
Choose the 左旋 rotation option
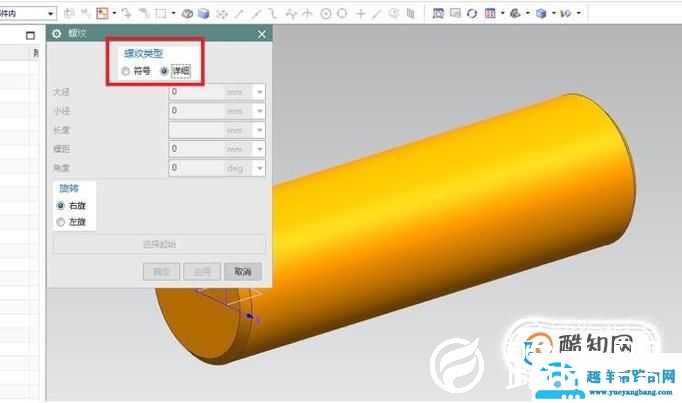click(x=62, y=221)
